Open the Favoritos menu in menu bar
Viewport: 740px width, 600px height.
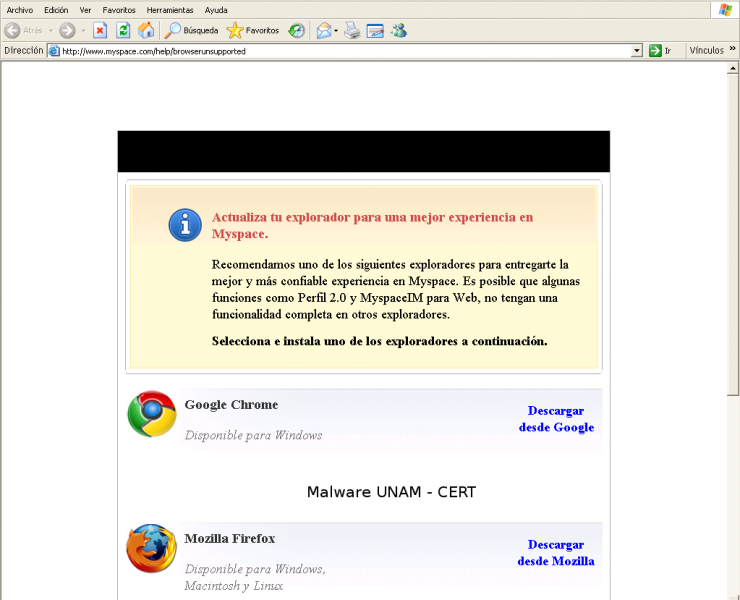(119, 10)
